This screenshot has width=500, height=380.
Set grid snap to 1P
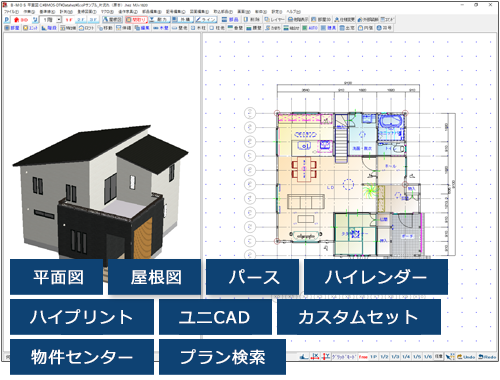(x=374, y=357)
